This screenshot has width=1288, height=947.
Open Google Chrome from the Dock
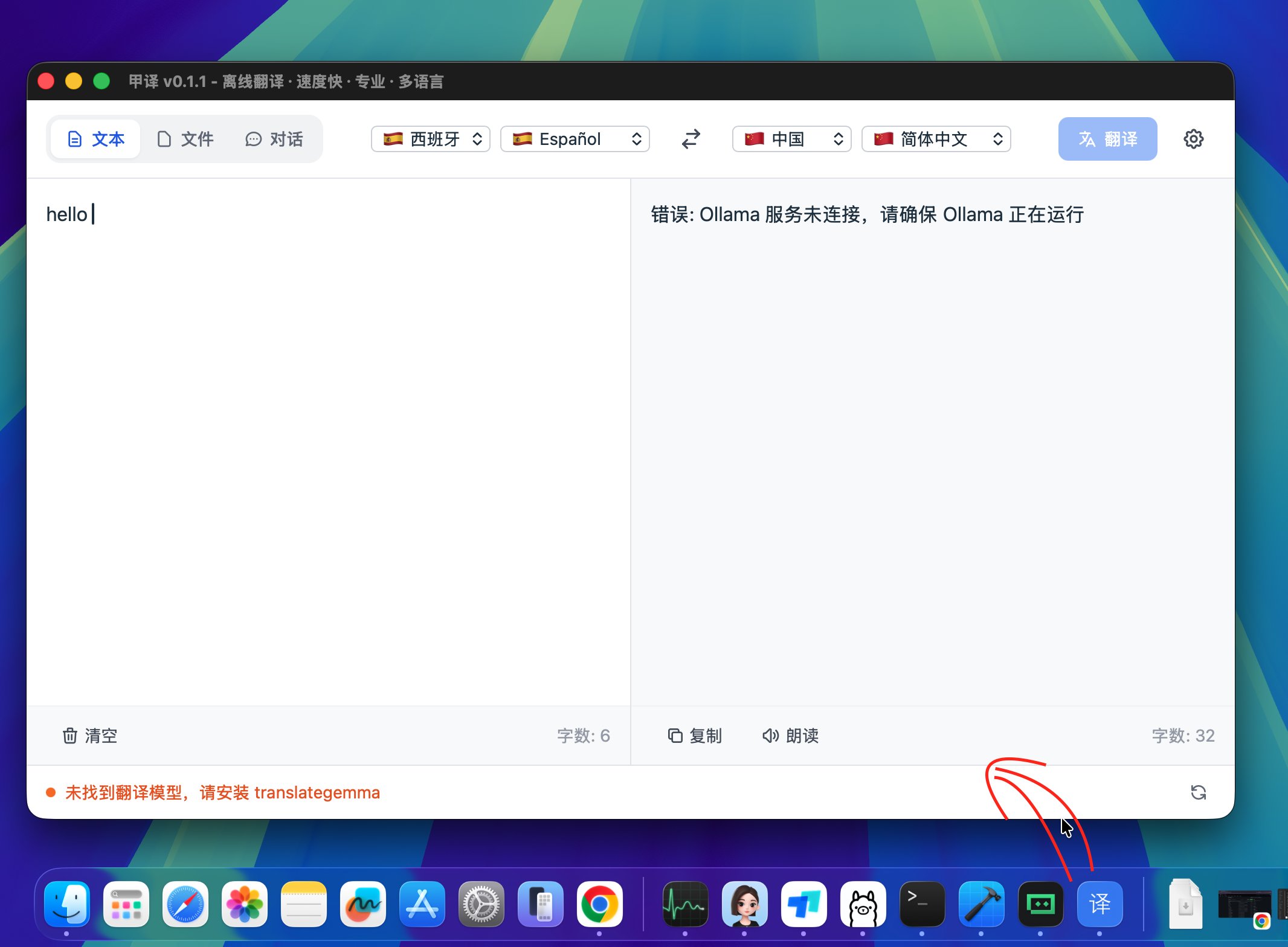(x=601, y=904)
